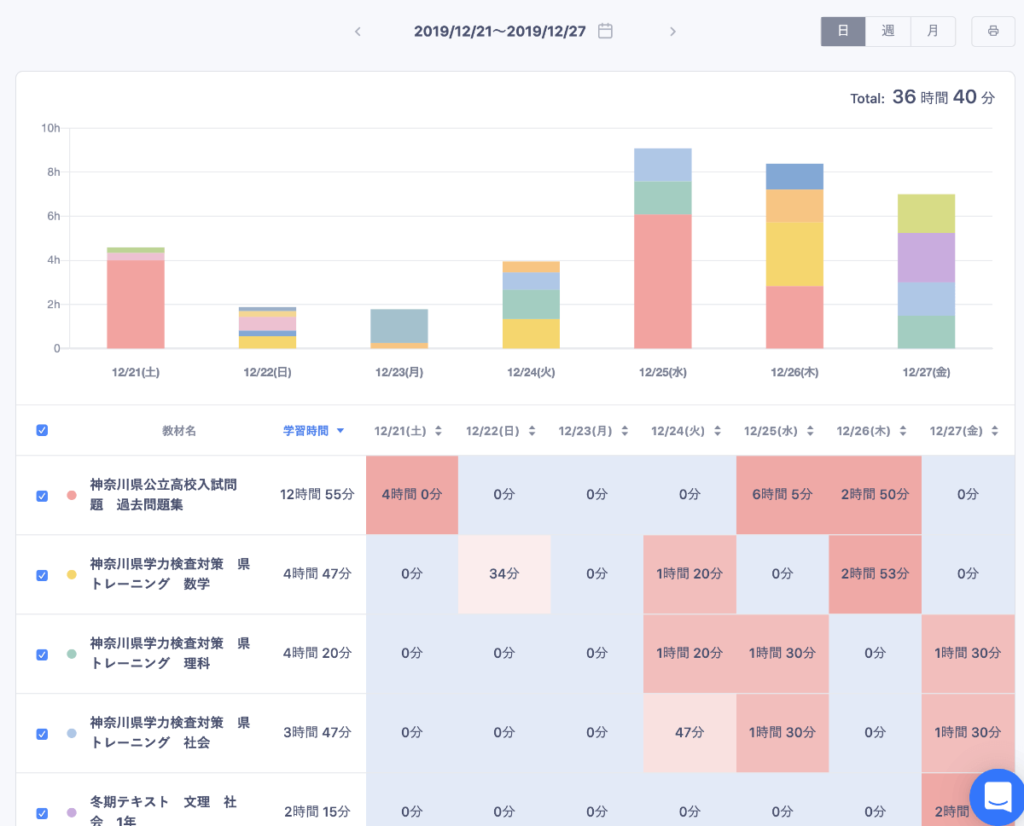The image size is (1024, 826).
Task: Uncheck 県トレーニング 数学 row checkbox
Action: (42, 575)
